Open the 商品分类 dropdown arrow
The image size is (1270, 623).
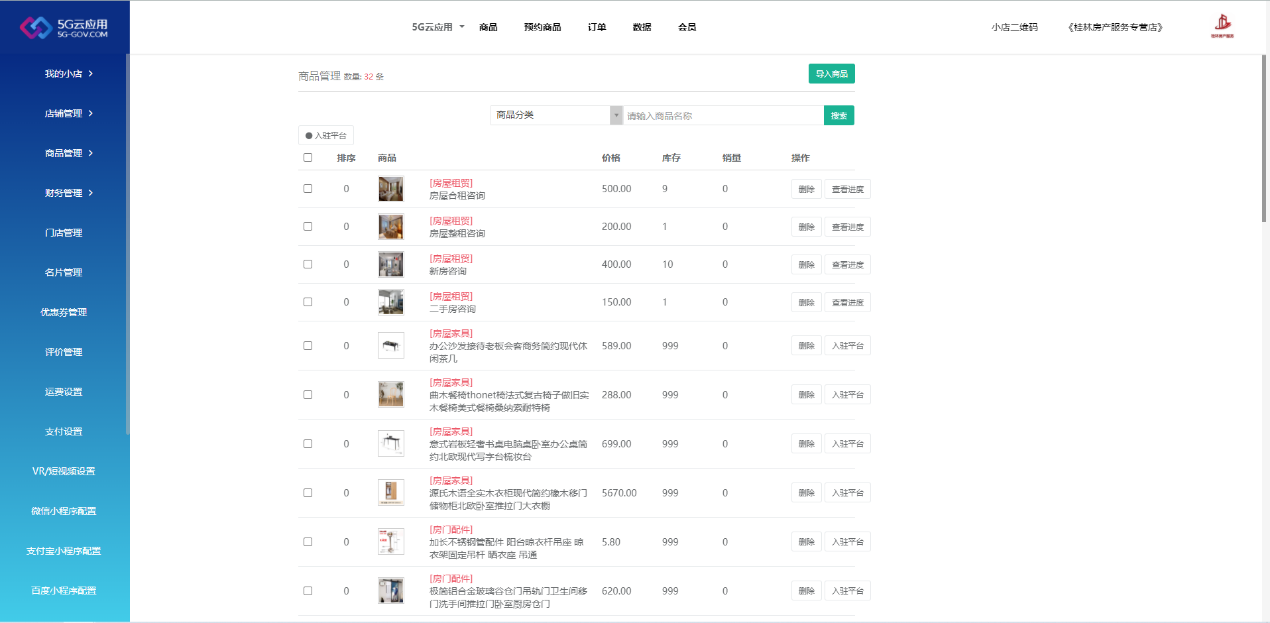click(616, 115)
